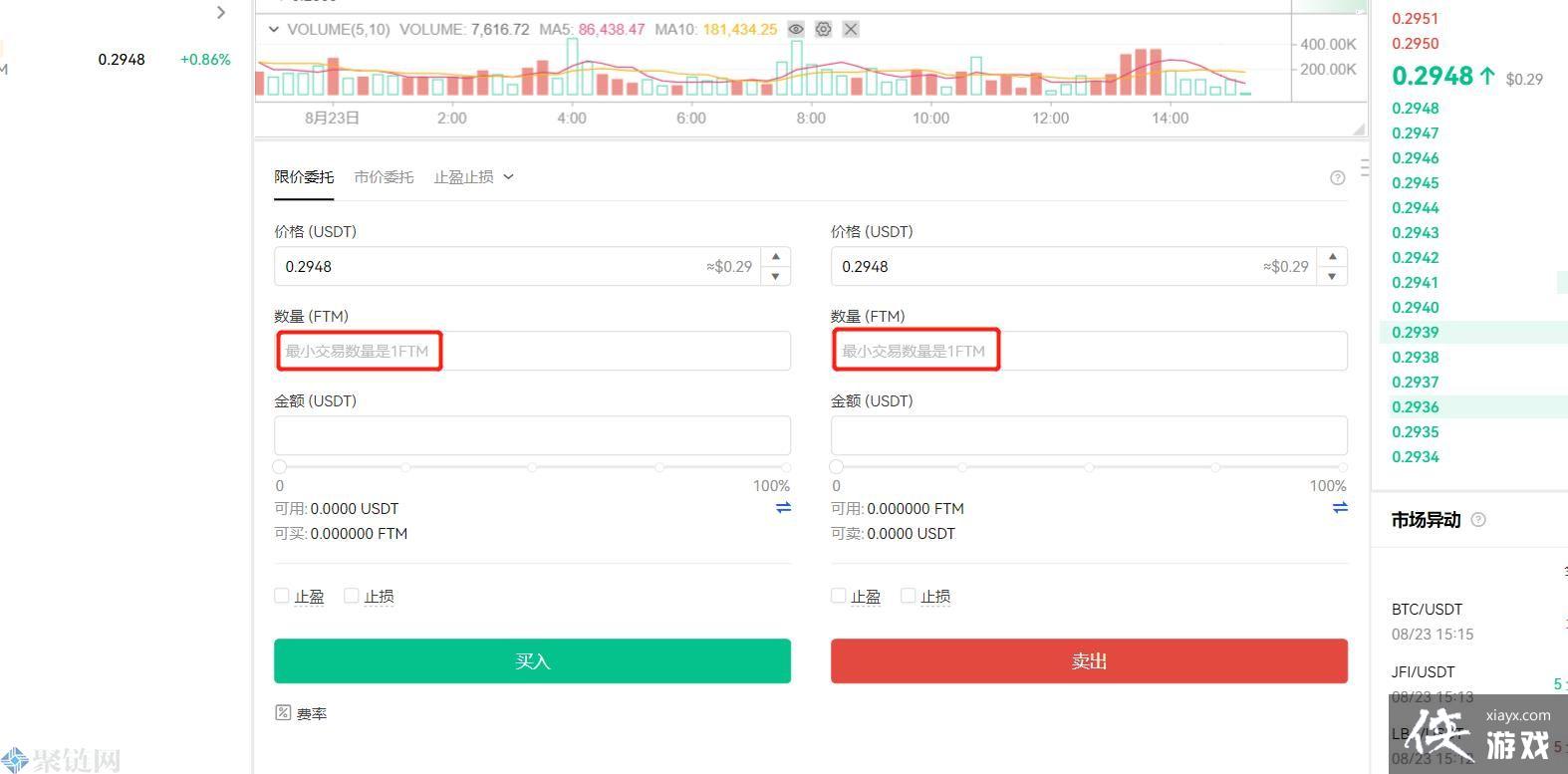
Task: Switch to the 市价委托 tab
Action: tap(384, 177)
